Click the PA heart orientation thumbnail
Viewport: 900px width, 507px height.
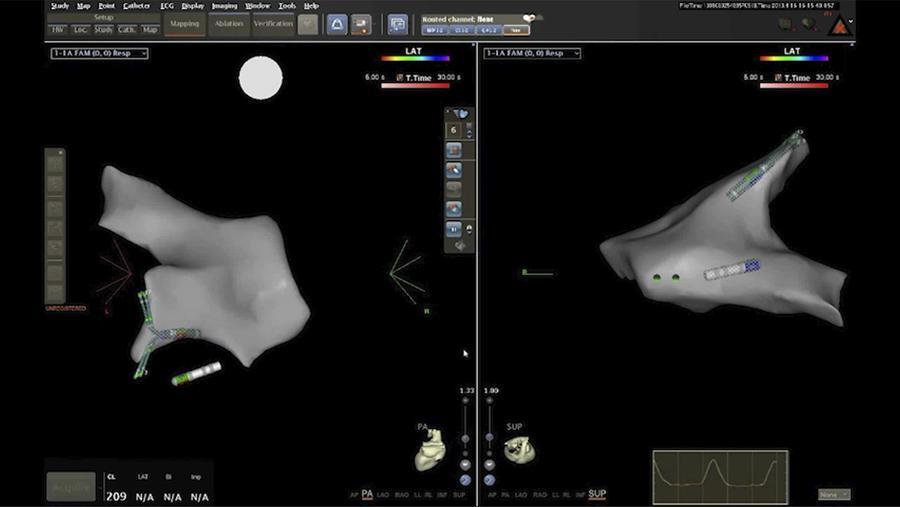430,450
